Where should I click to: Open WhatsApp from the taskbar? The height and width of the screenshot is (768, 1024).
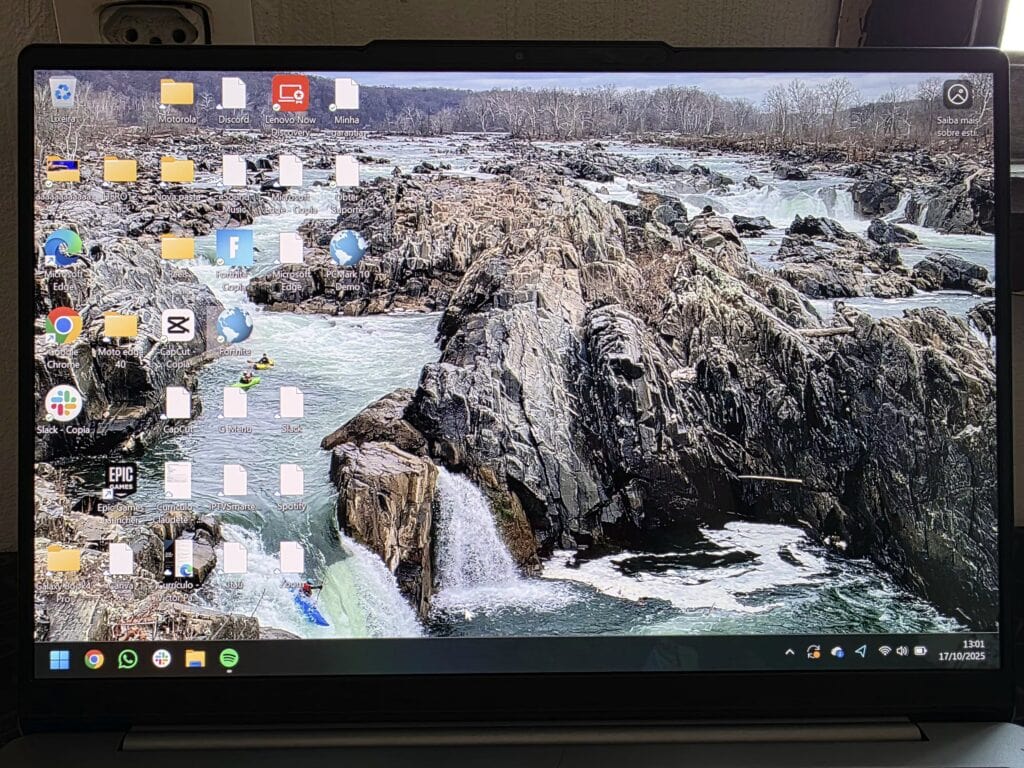pyautogui.click(x=126, y=659)
